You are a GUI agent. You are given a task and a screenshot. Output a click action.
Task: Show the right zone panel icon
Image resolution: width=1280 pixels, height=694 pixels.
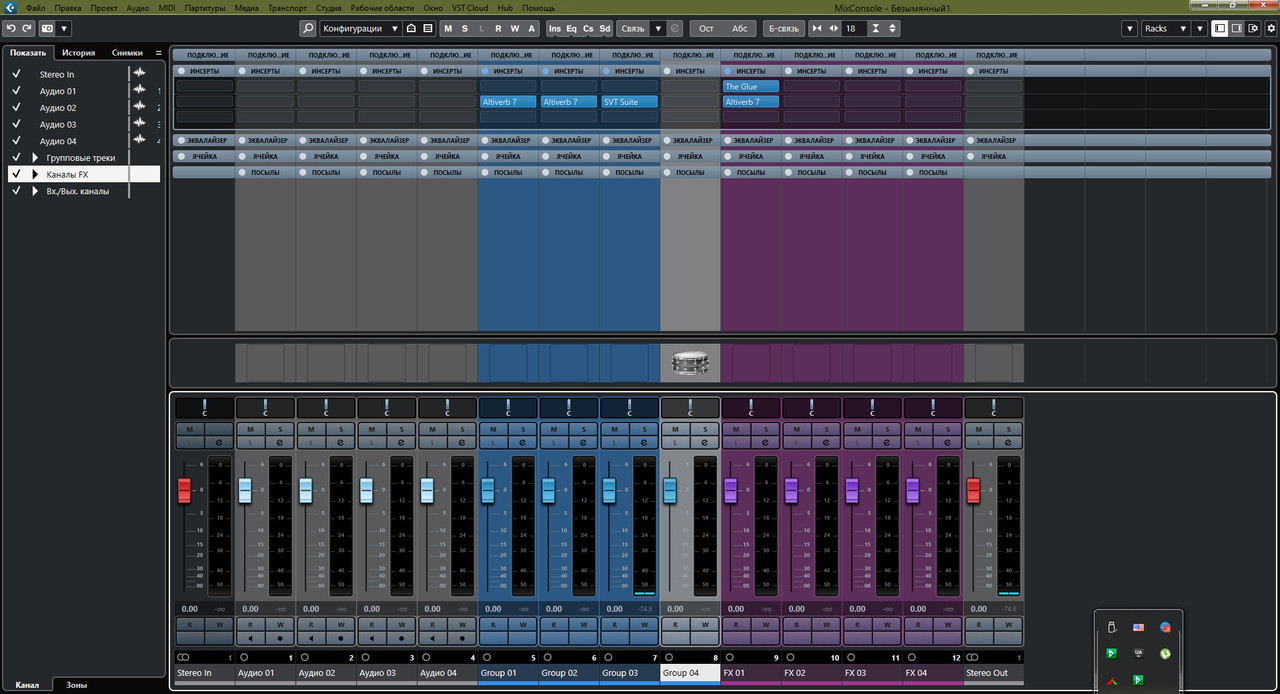pyautogui.click(x=1237, y=28)
